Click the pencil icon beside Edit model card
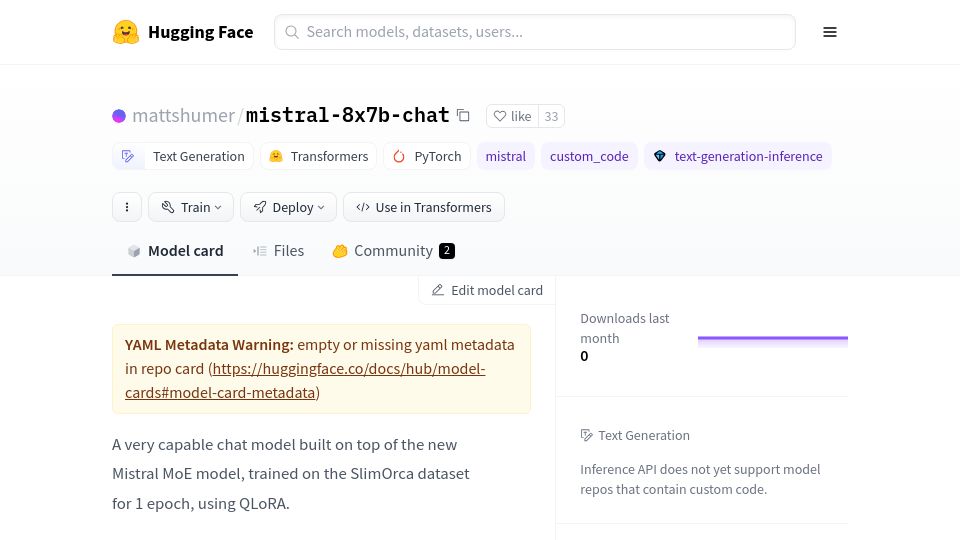 (437, 290)
